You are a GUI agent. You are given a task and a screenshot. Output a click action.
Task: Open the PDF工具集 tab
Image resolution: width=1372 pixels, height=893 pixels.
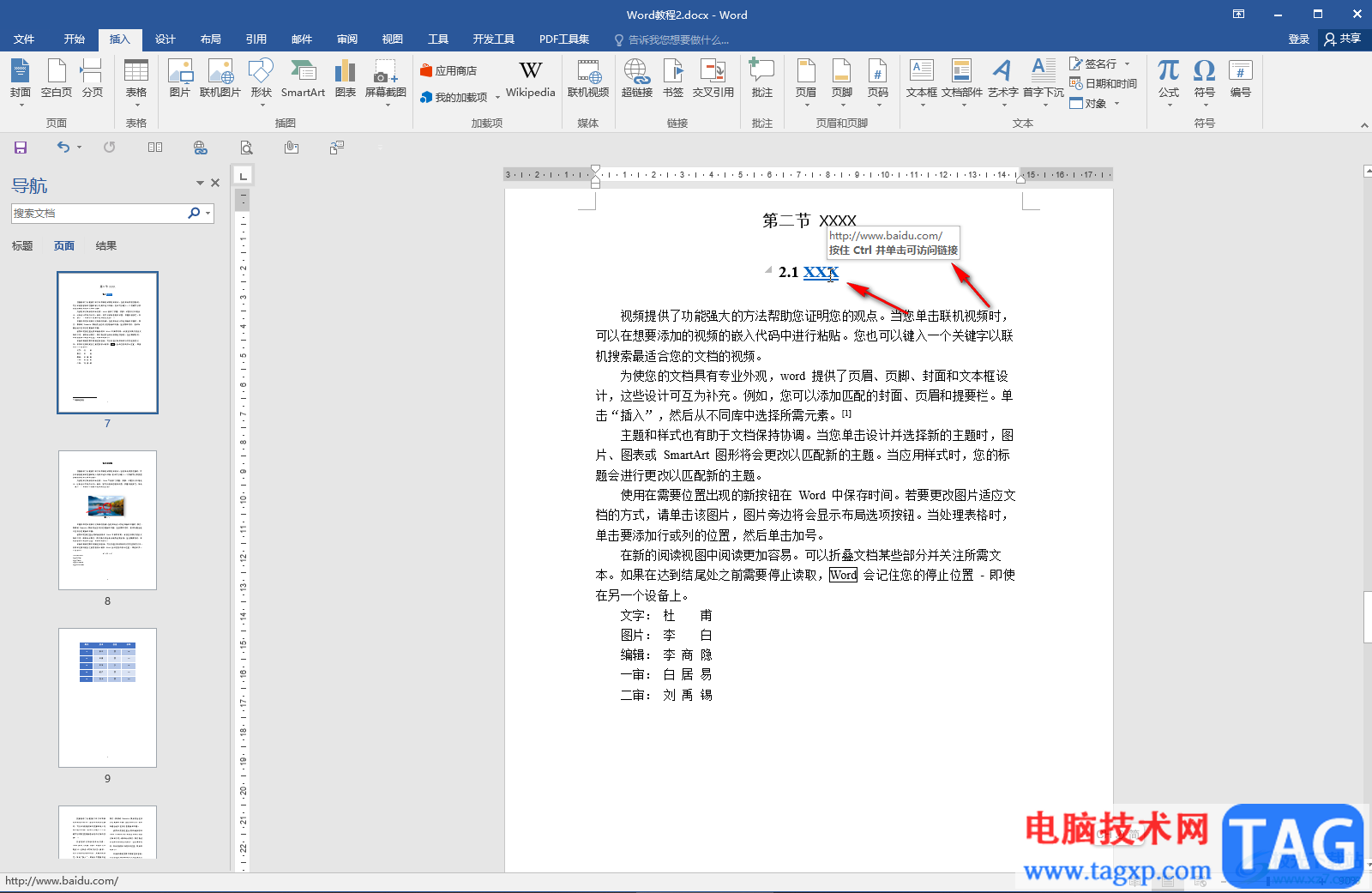(x=564, y=39)
